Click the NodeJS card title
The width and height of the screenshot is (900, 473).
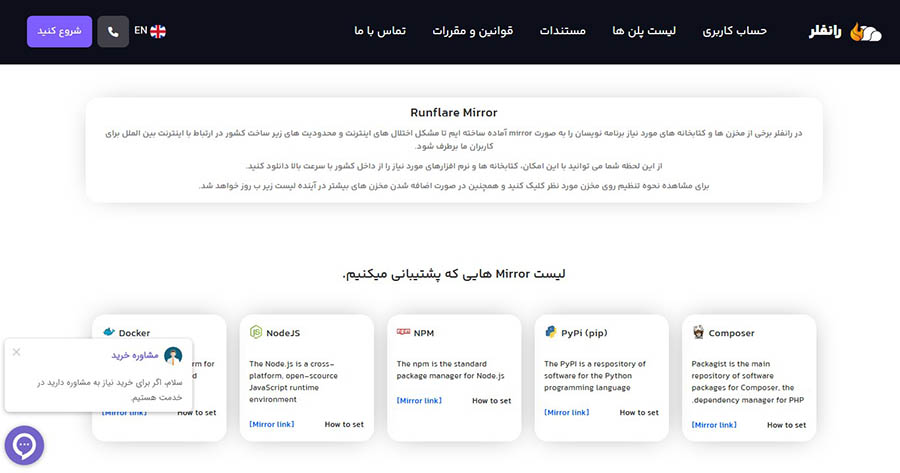click(283, 333)
